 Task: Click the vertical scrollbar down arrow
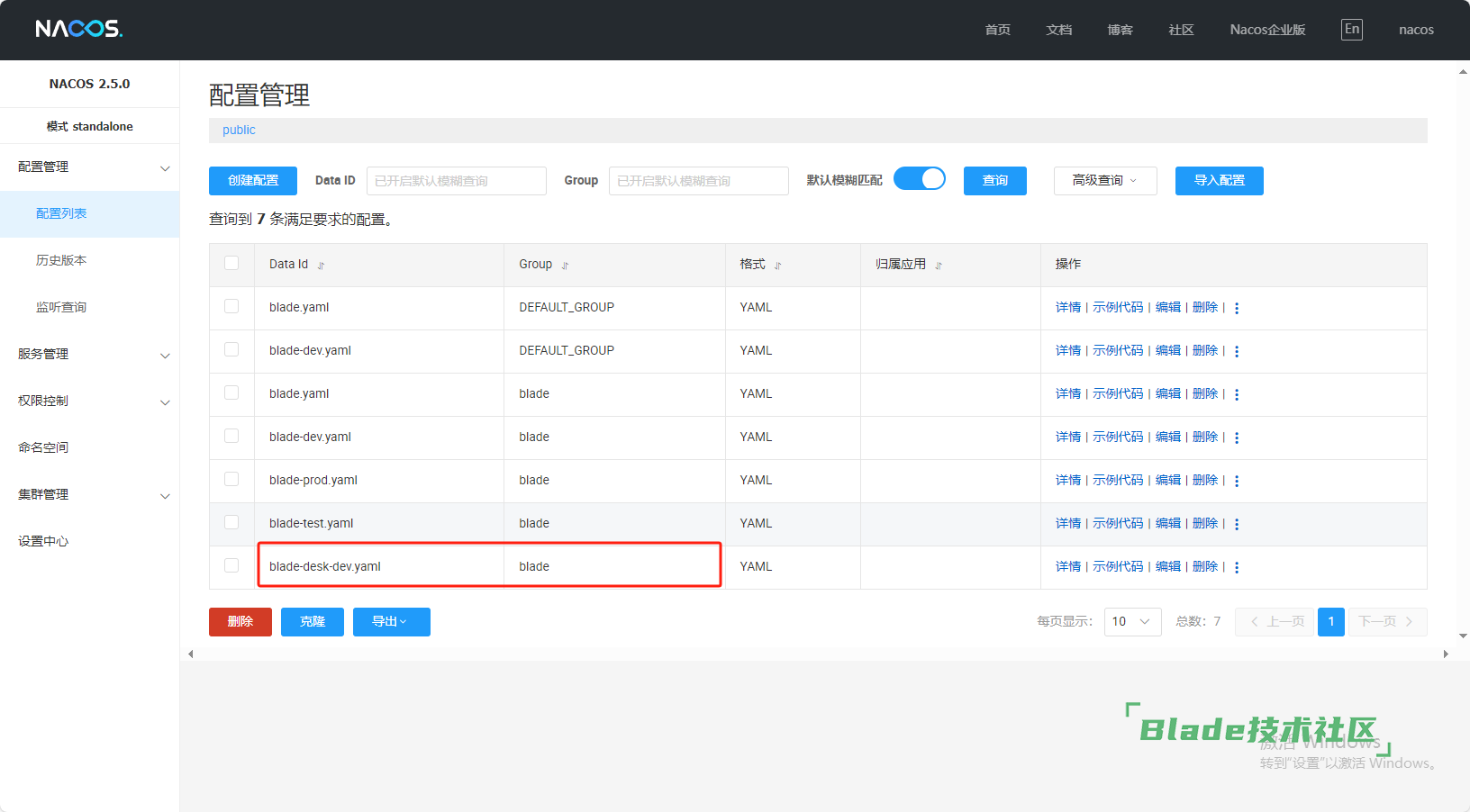click(x=1463, y=636)
